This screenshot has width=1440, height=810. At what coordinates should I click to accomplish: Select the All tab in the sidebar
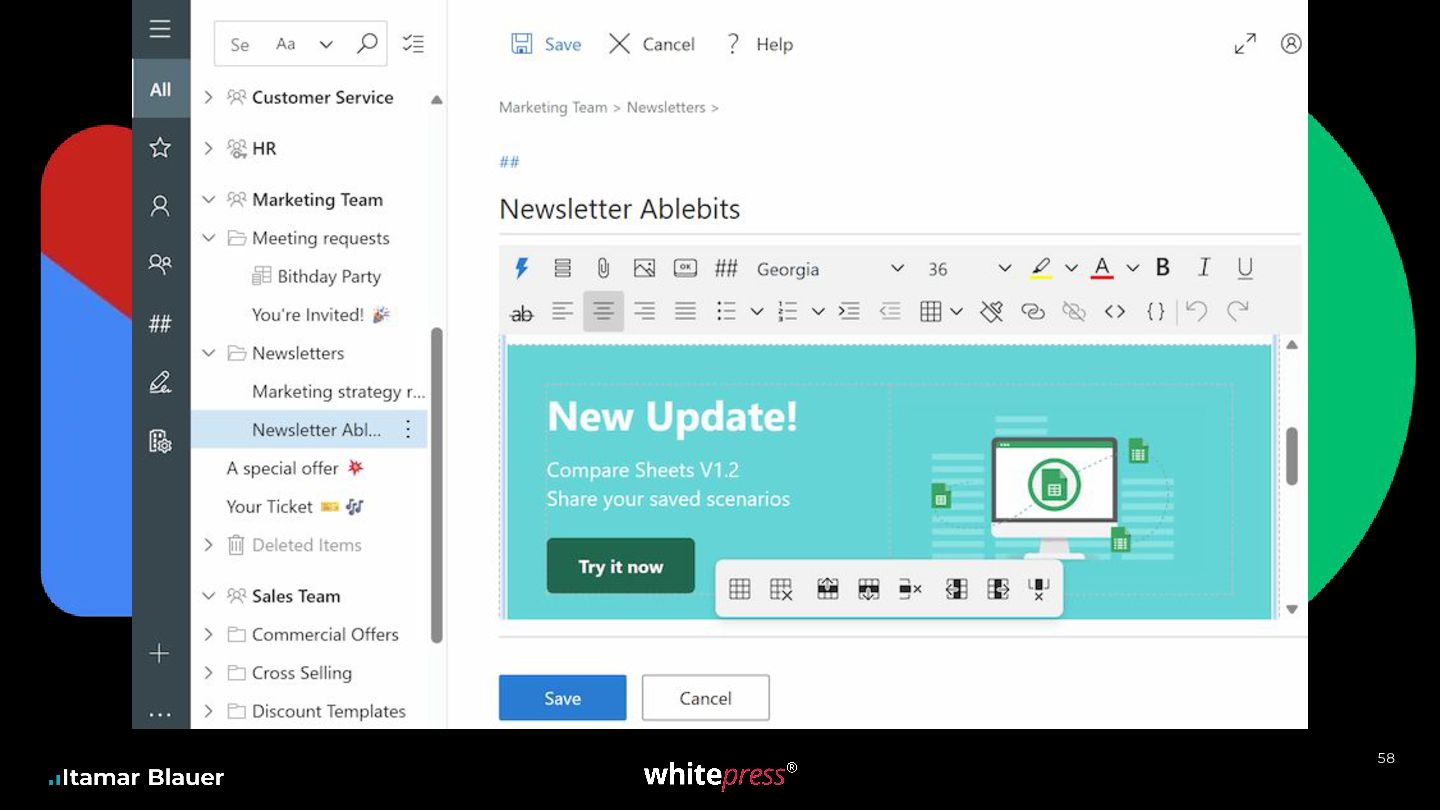pos(160,89)
